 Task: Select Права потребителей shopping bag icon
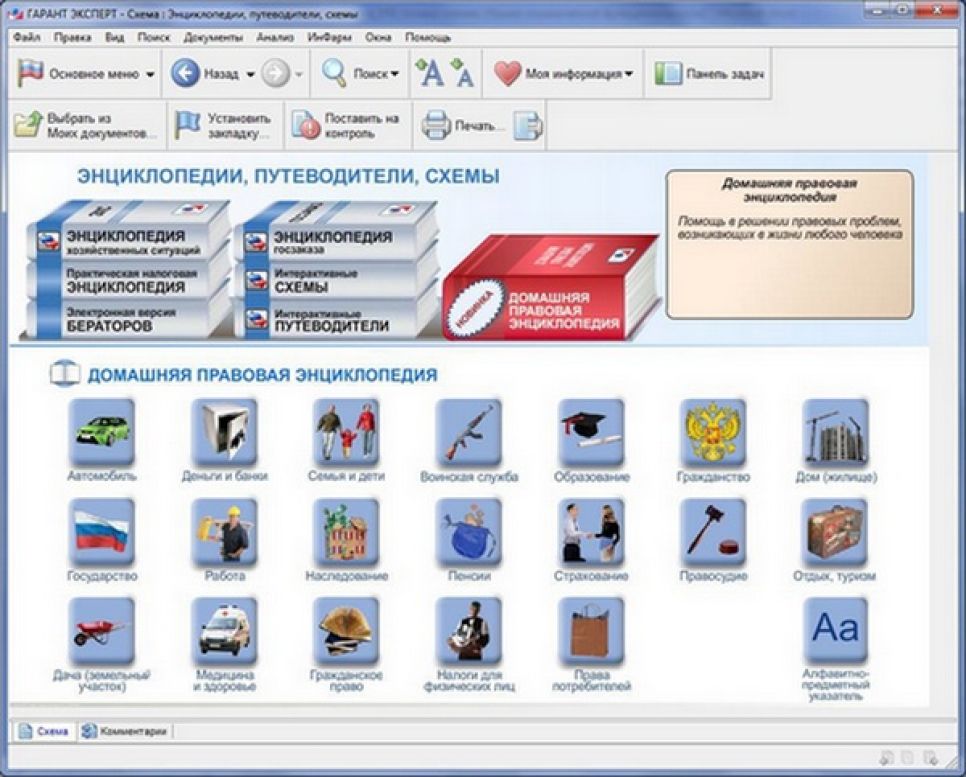(x=591, y=630)
